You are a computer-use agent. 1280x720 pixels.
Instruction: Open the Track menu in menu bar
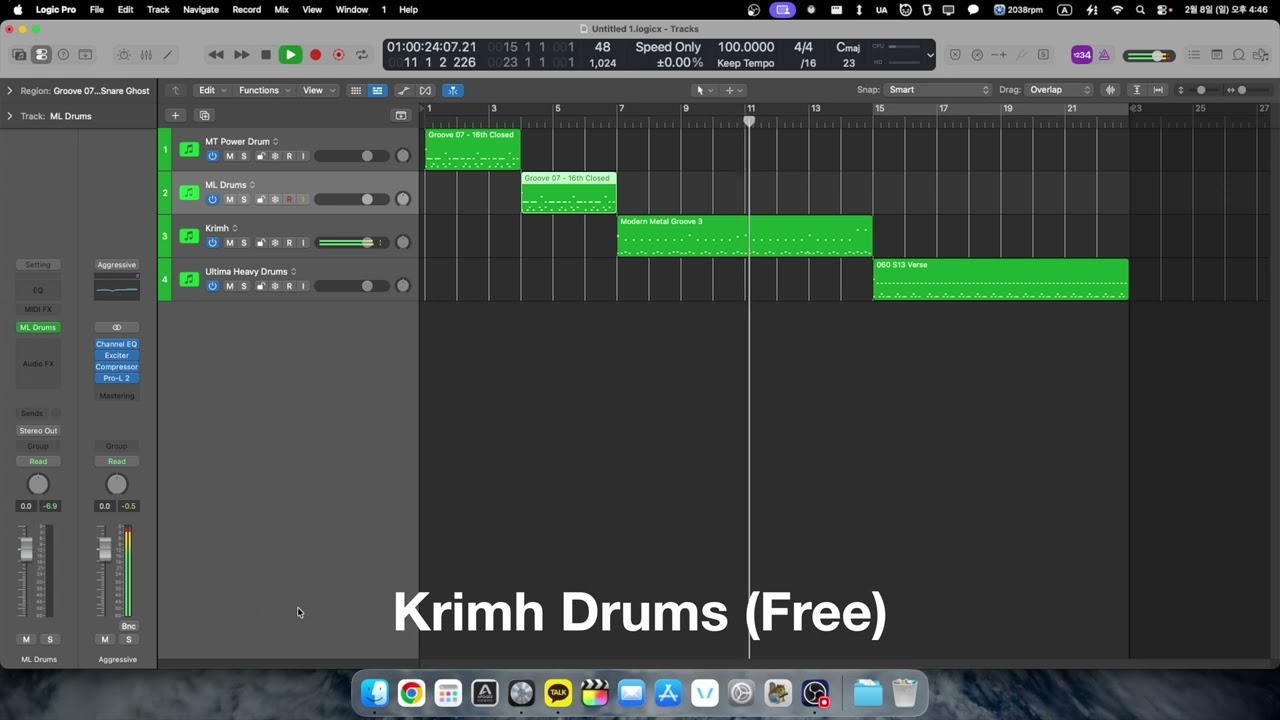point(158,9)
